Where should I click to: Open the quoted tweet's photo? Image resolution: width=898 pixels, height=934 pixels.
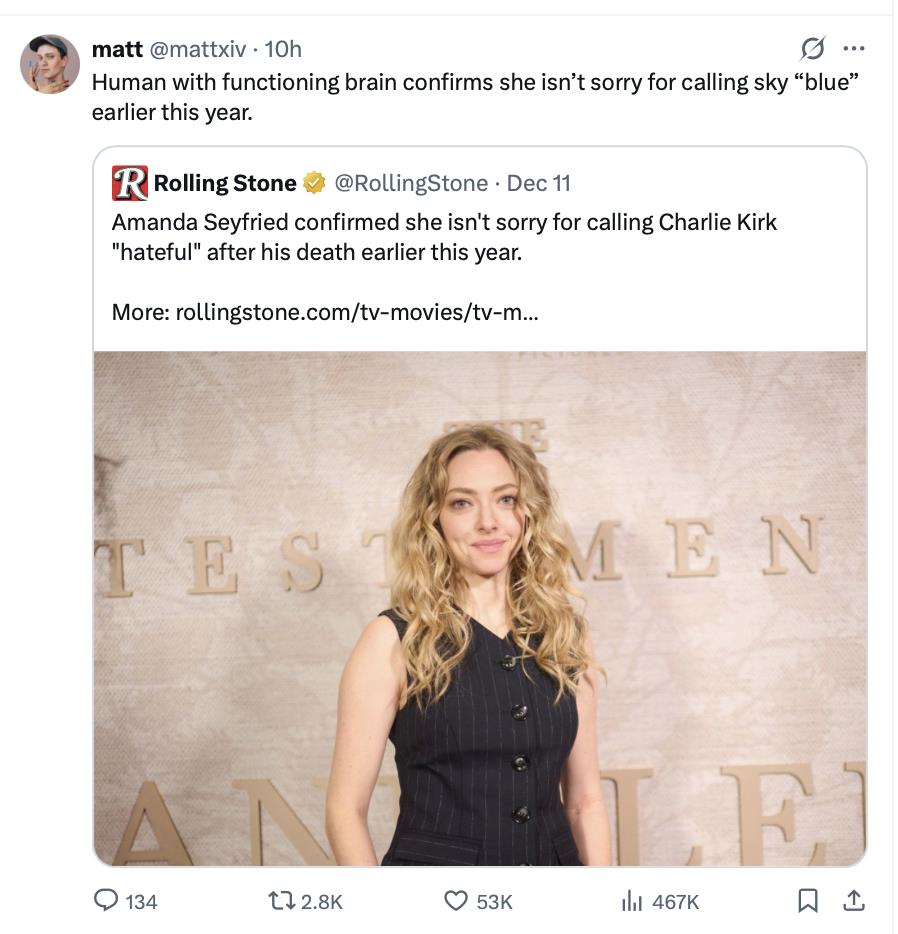(480, 608)
